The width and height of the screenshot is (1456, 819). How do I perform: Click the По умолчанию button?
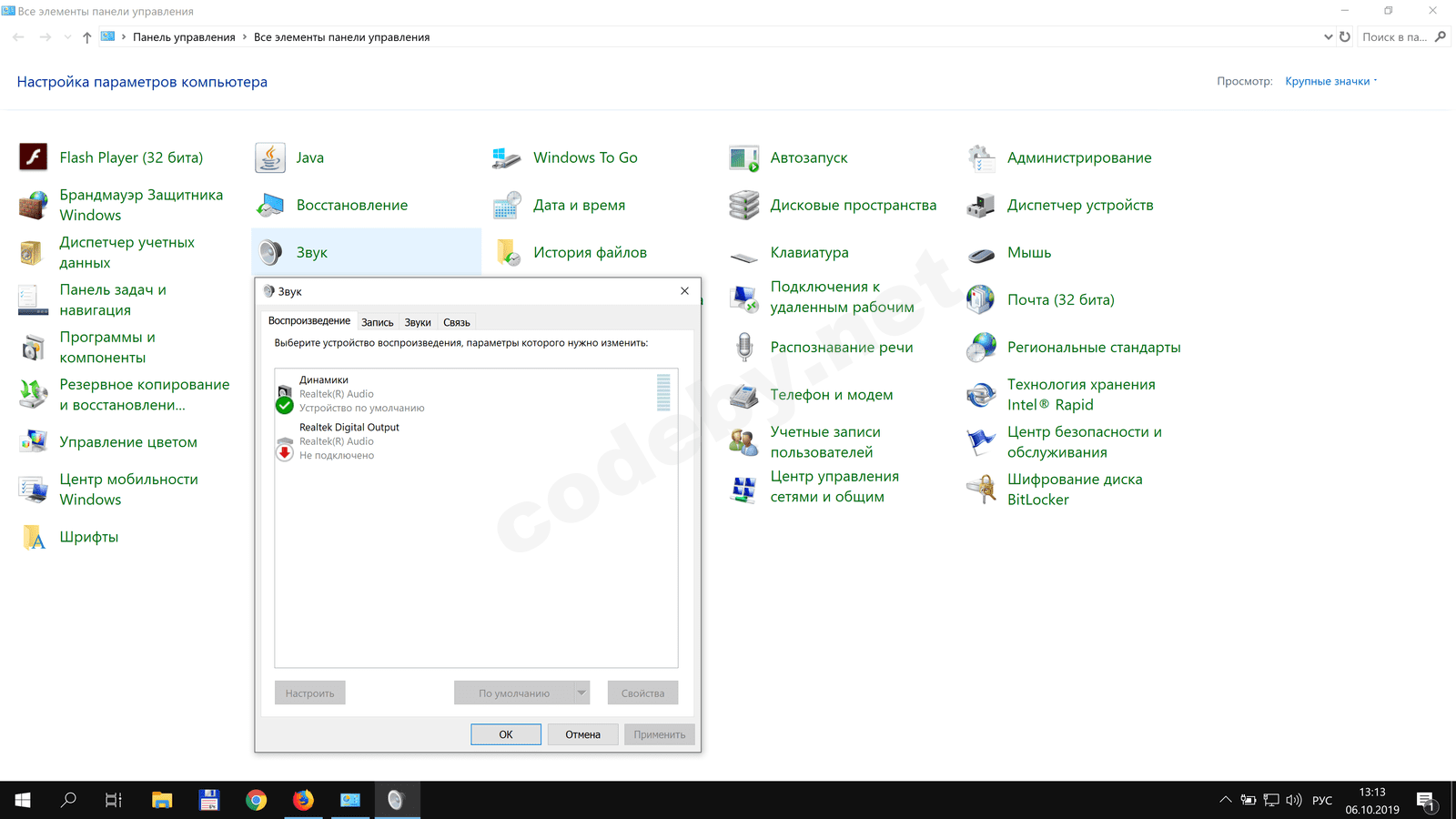click(514, 693)
